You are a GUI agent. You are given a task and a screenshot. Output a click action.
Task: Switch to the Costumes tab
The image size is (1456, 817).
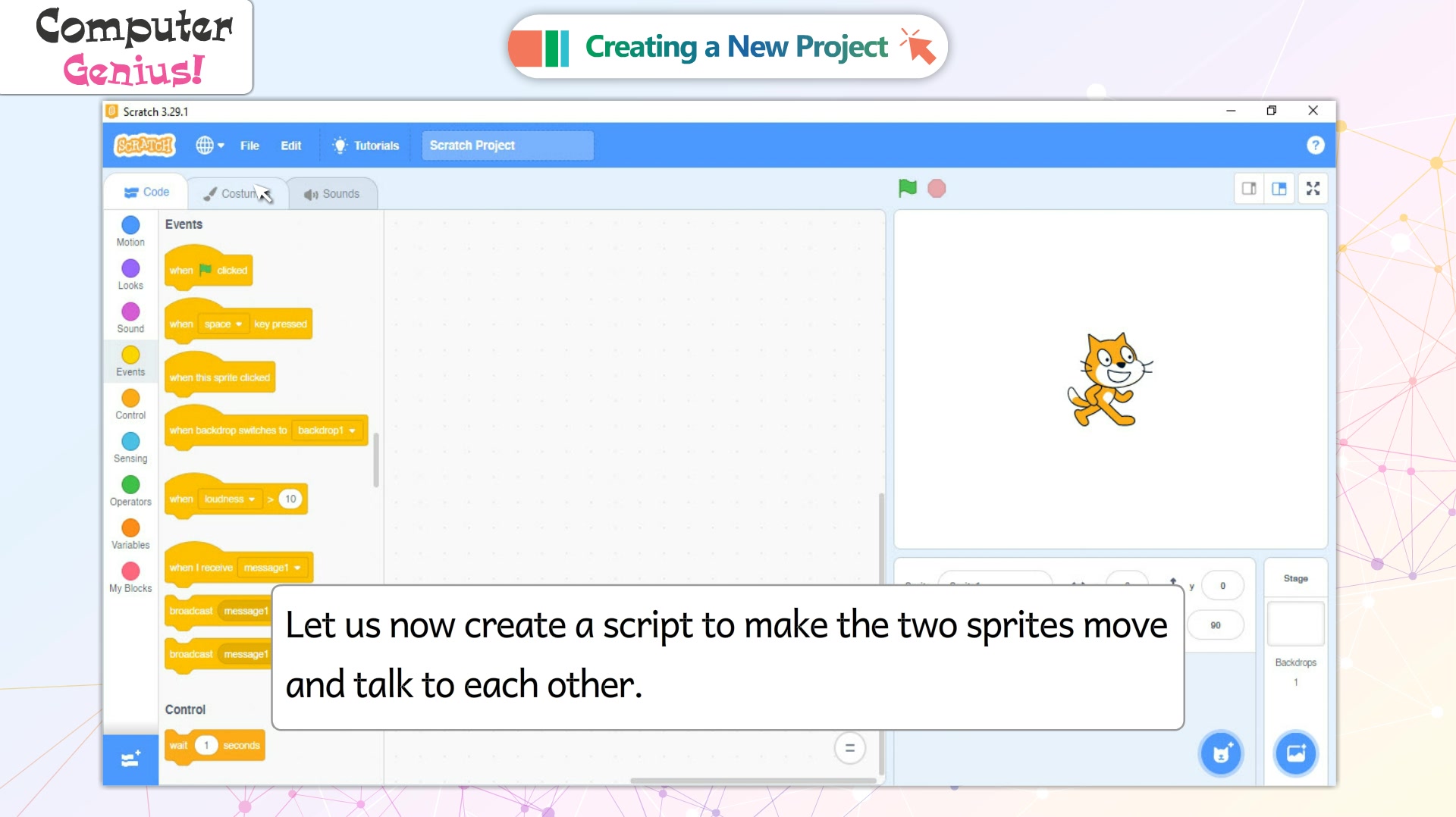pos(238,194)
